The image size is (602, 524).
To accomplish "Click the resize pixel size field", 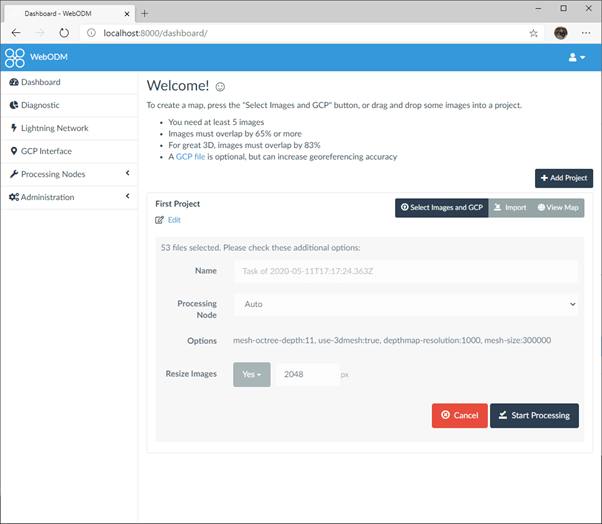I will click(x=305, y=374).
